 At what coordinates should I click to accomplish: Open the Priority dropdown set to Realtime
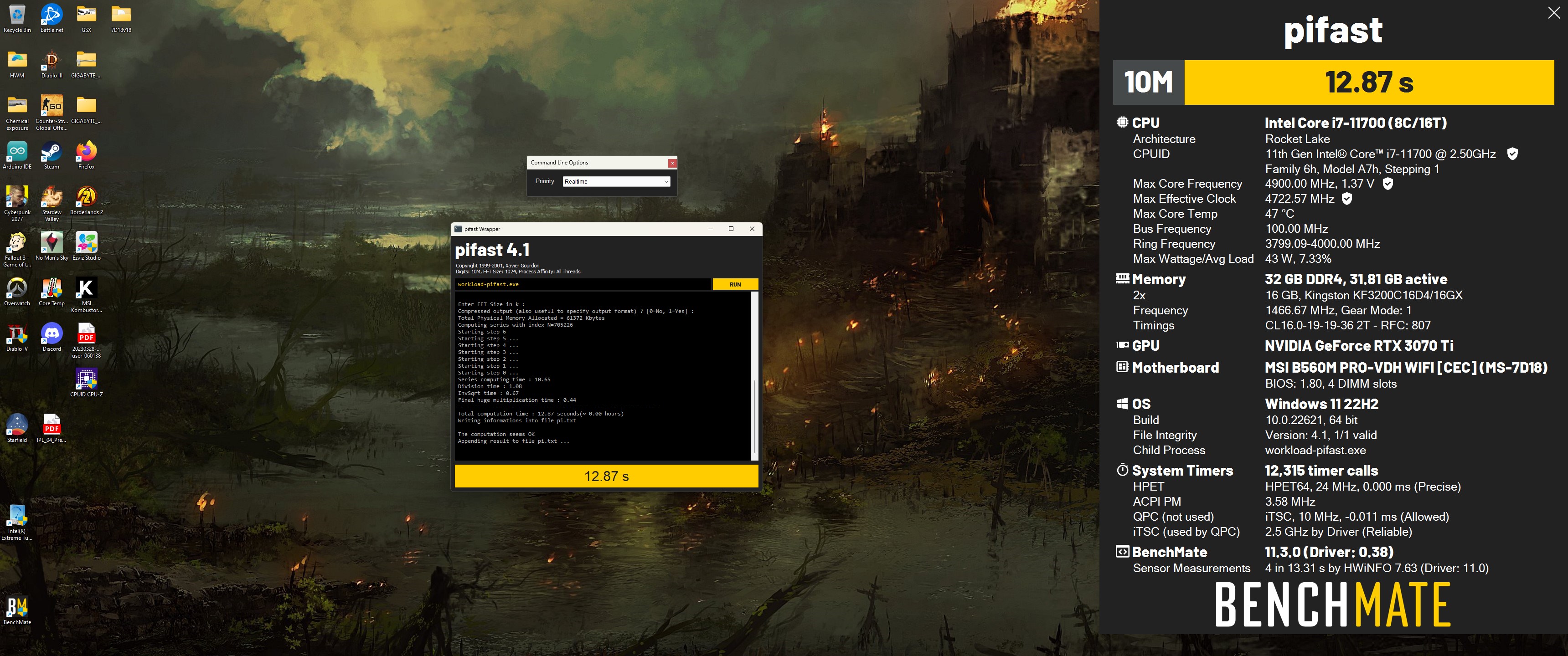point(616,181)
